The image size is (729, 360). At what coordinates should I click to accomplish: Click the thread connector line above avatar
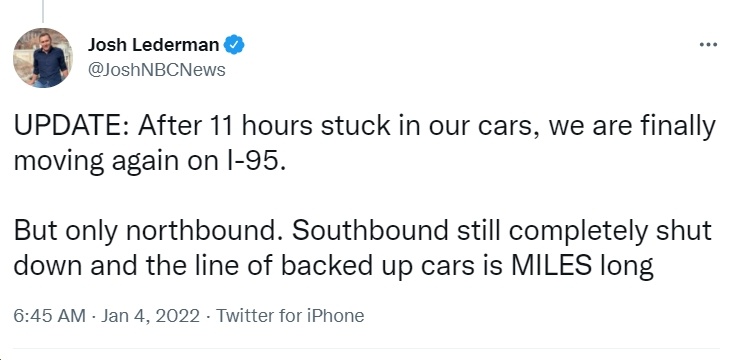(x=43, y=11)
